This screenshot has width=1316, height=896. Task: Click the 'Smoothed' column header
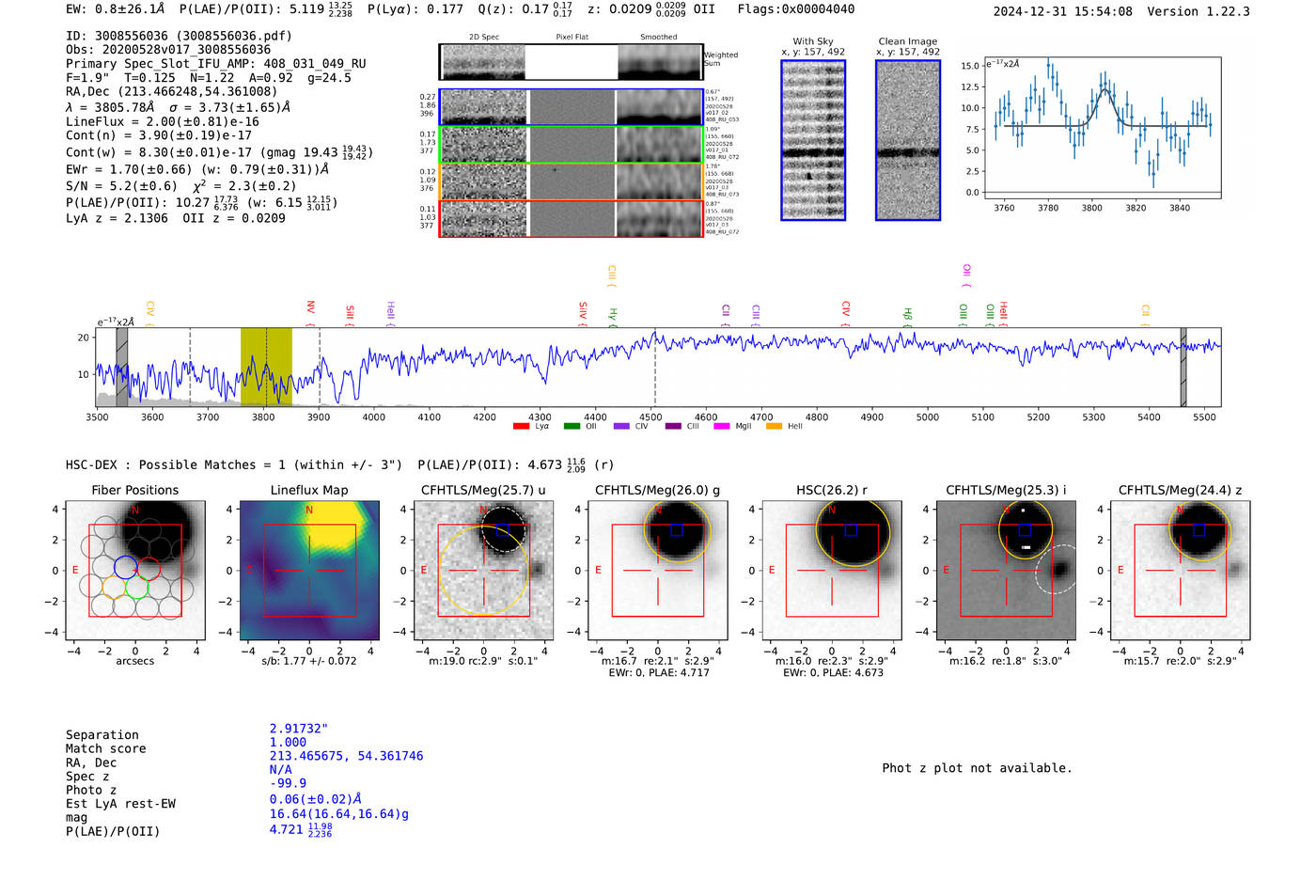pos(658,37)
